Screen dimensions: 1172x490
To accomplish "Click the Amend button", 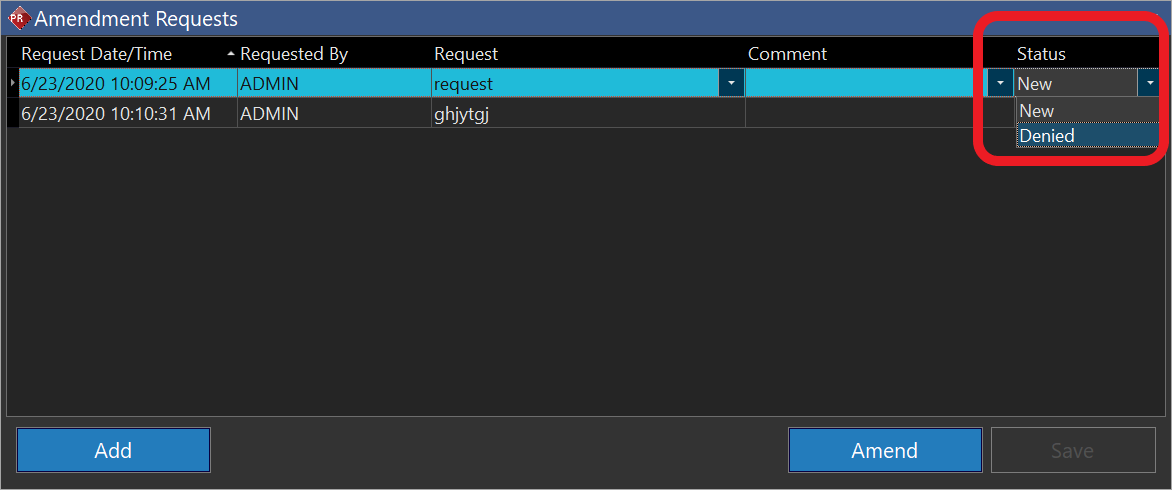I will click(885, 450).
